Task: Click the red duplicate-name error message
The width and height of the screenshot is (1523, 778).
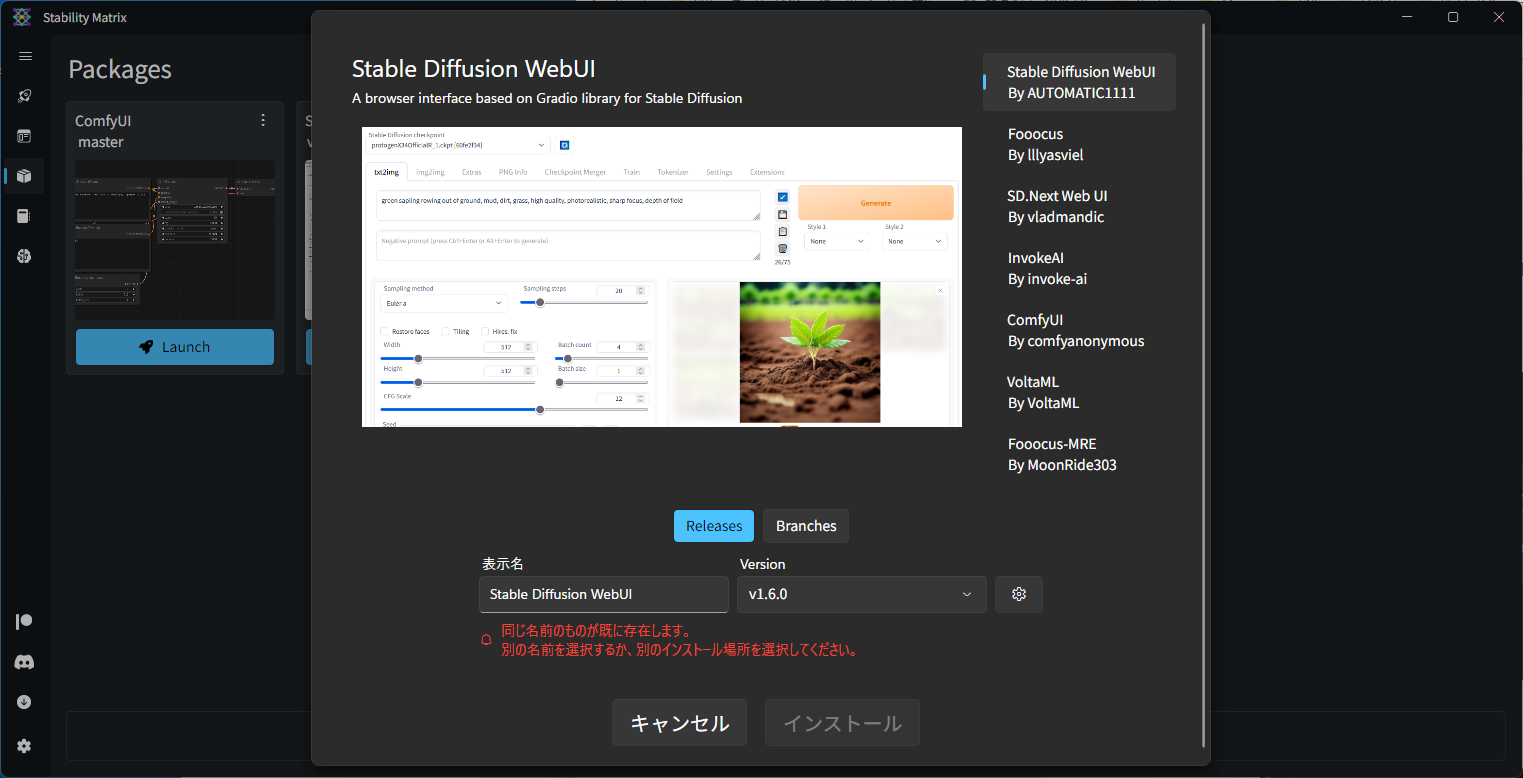Action: 679,640
